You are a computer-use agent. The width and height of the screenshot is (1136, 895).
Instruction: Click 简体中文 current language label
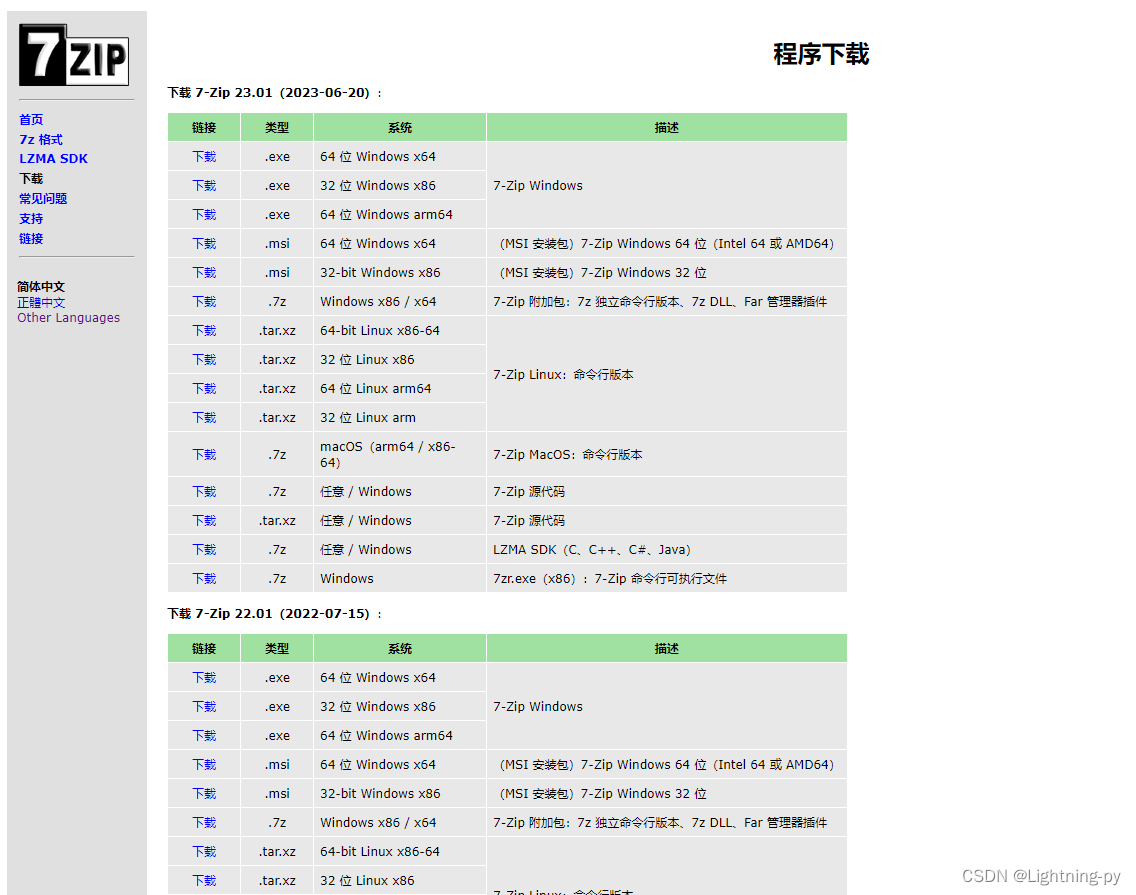coord(41,287)
